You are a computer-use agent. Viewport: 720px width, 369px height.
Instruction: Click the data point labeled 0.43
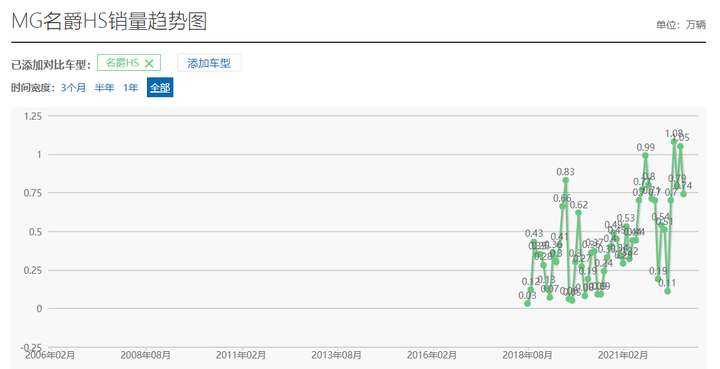point(534,242)
